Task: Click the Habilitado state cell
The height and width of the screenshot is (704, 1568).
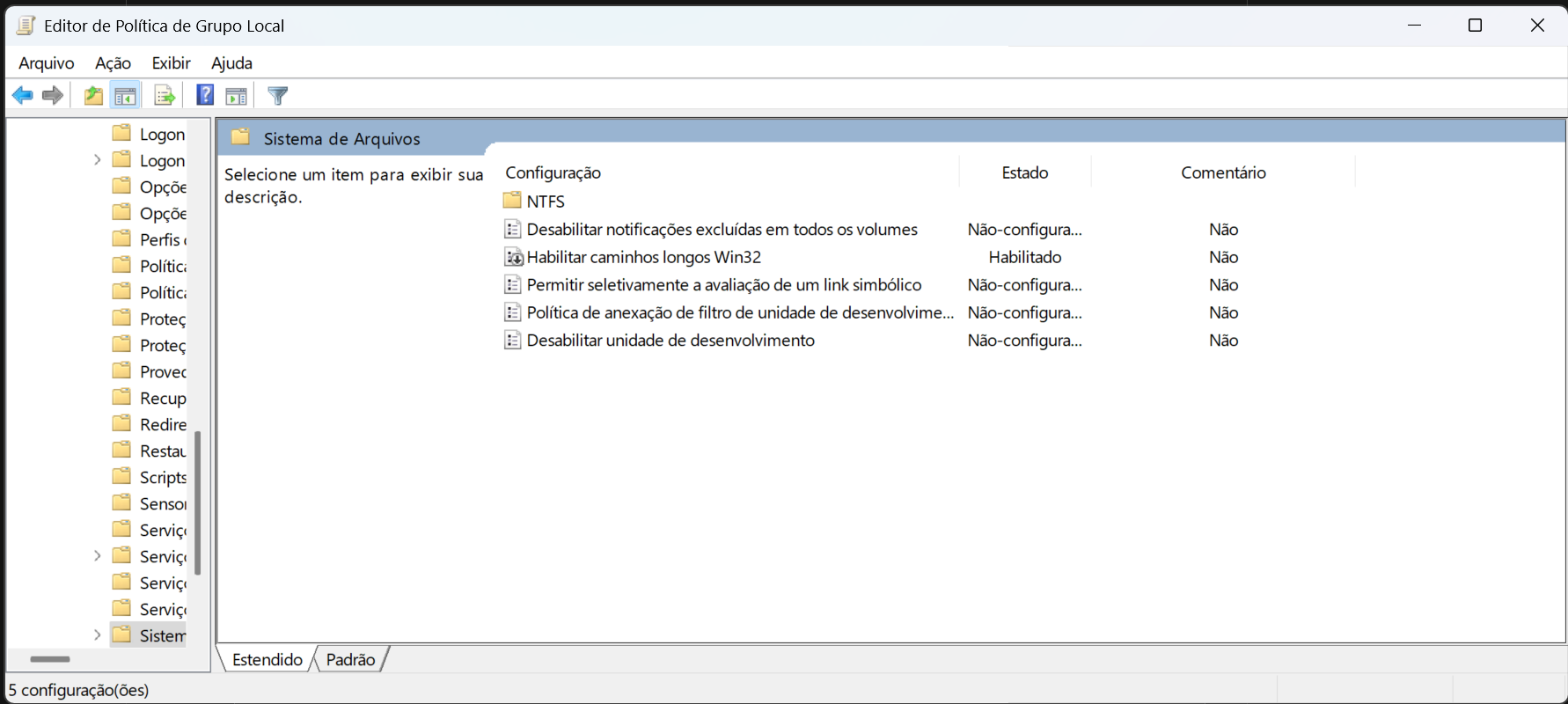Action: click(1025, 257)
